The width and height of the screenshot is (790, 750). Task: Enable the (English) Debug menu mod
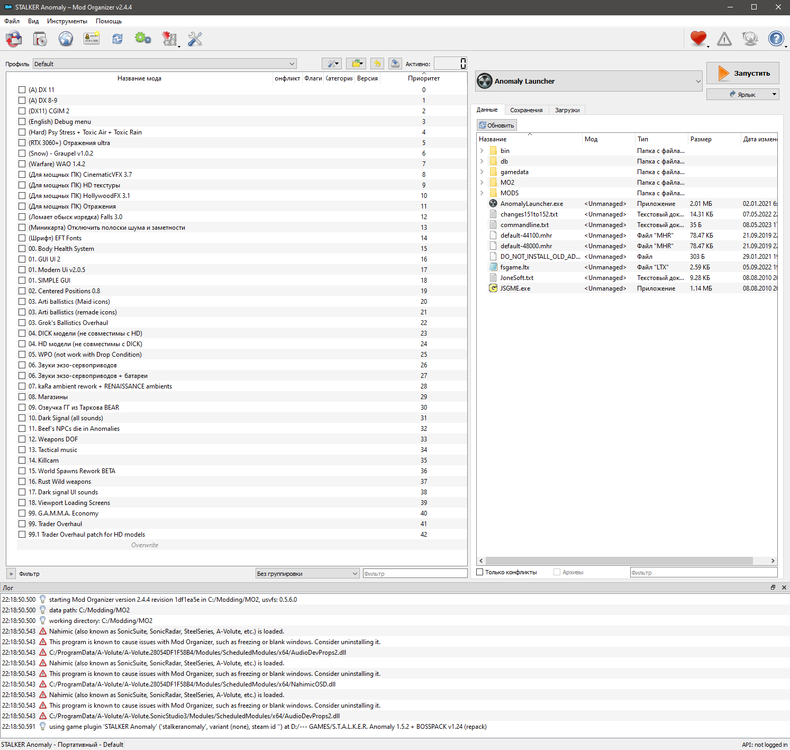[x=22, y=121]
